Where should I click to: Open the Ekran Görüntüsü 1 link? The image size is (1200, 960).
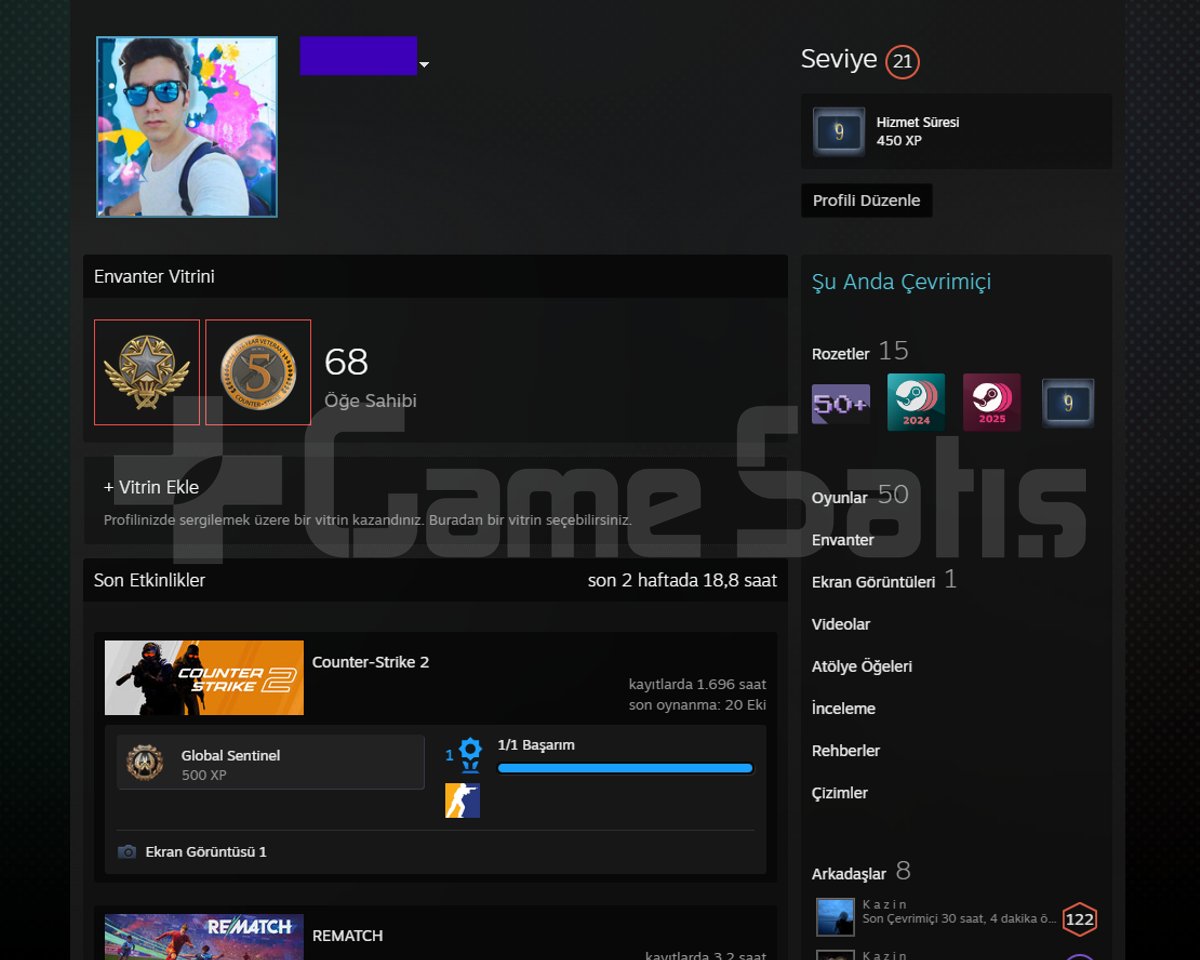coord(206,852)
